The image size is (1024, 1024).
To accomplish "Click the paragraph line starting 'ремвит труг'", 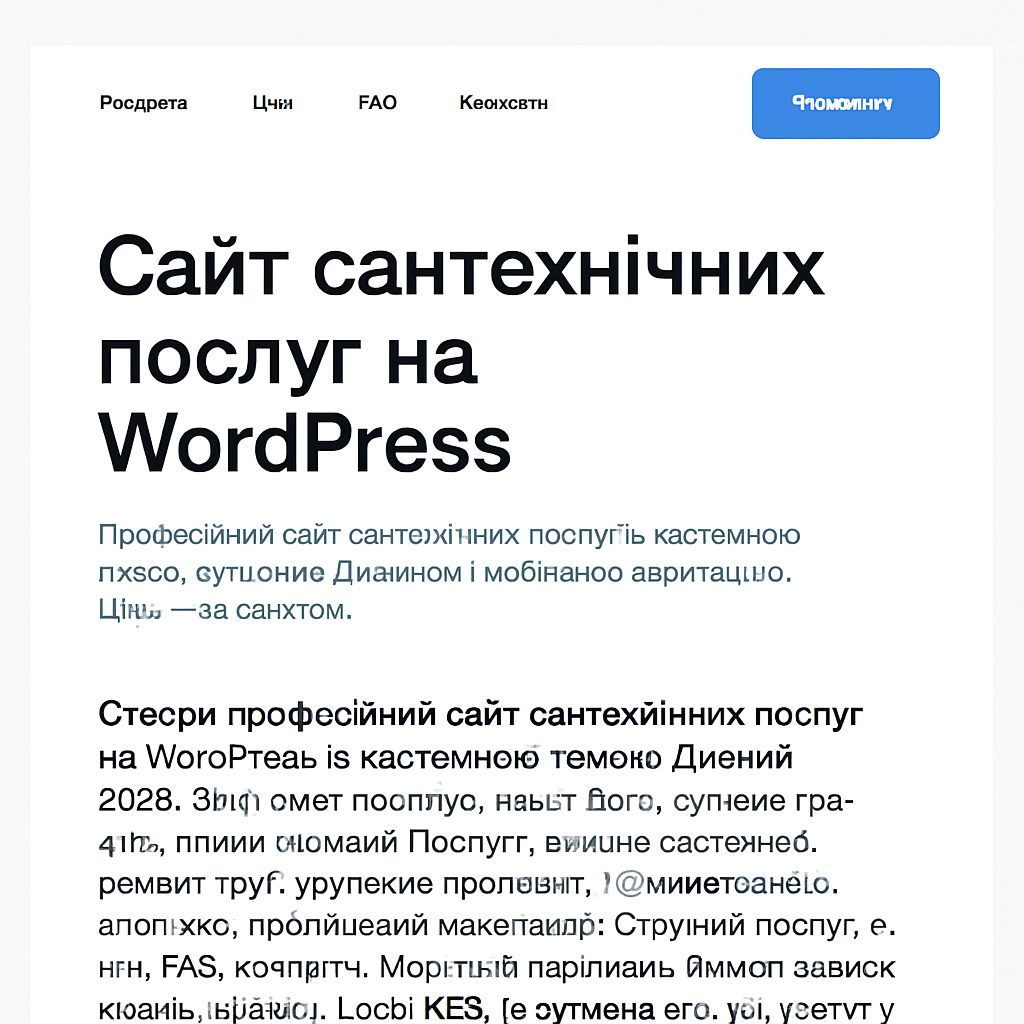I will coord(468,884).
